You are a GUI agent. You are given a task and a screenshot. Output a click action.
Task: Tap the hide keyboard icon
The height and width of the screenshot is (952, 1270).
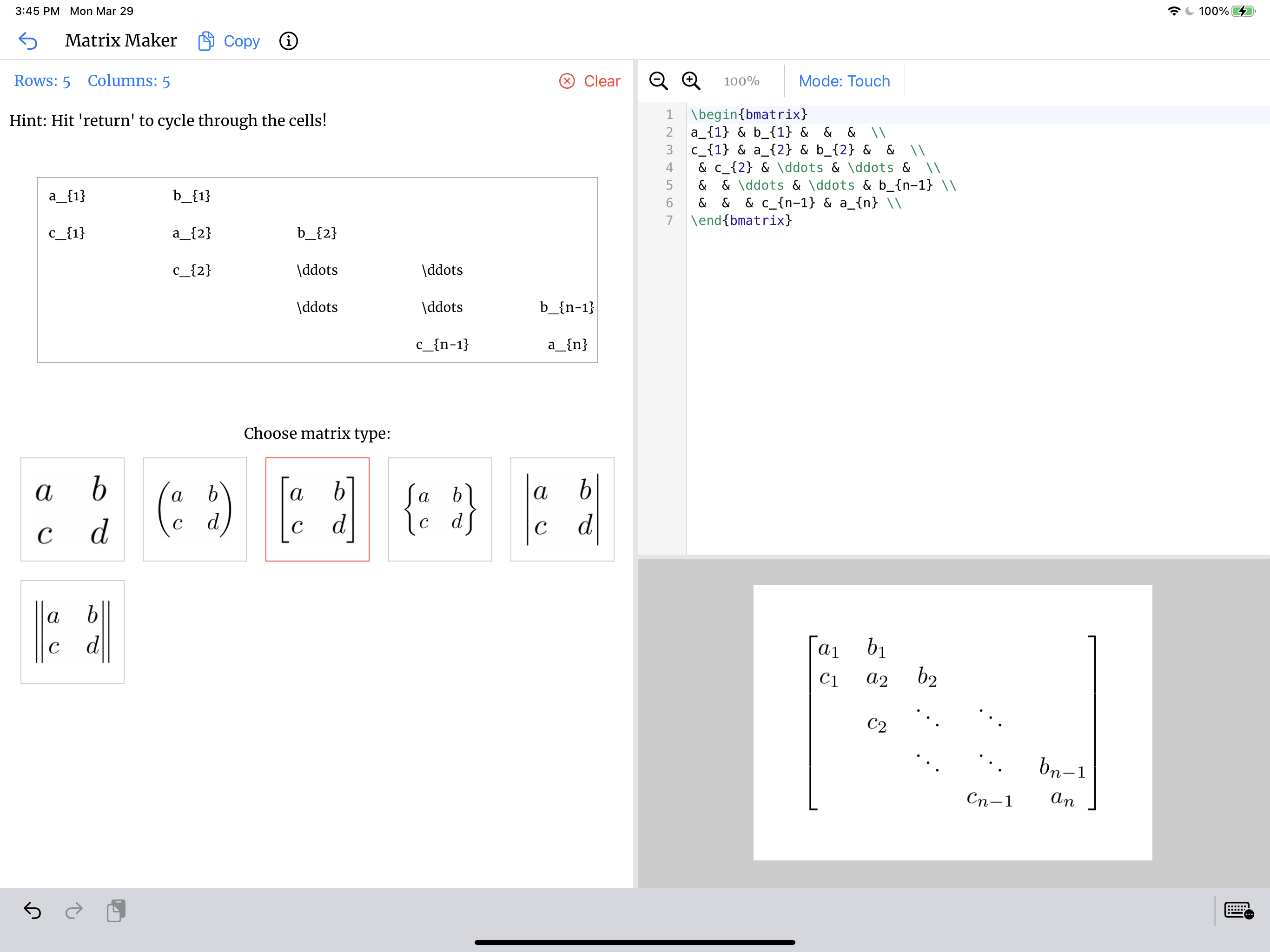1238,911
